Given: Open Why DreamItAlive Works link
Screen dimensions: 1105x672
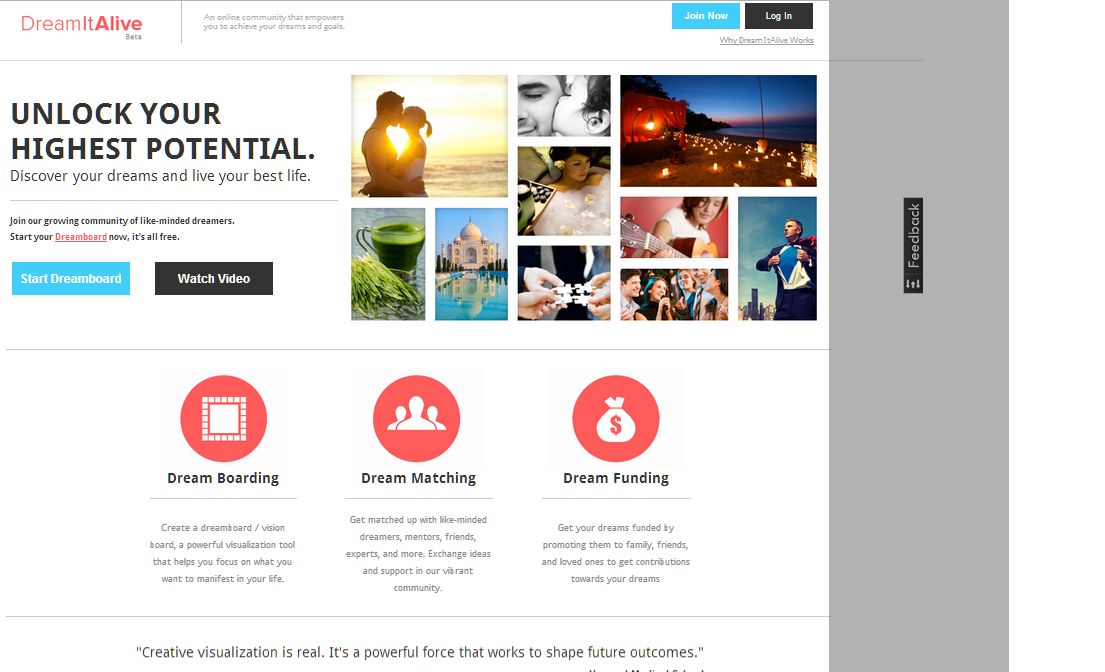Looking at the screenshot, I should click(x=766, y=40).
